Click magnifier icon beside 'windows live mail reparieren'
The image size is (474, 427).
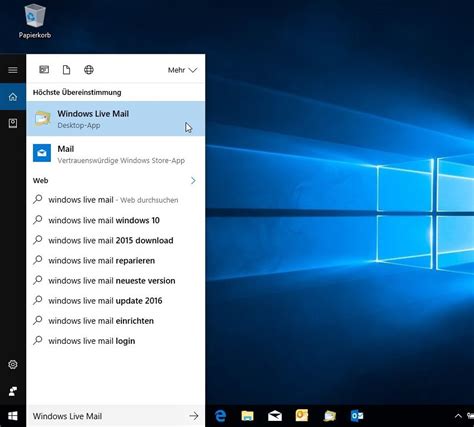[38, 260]
